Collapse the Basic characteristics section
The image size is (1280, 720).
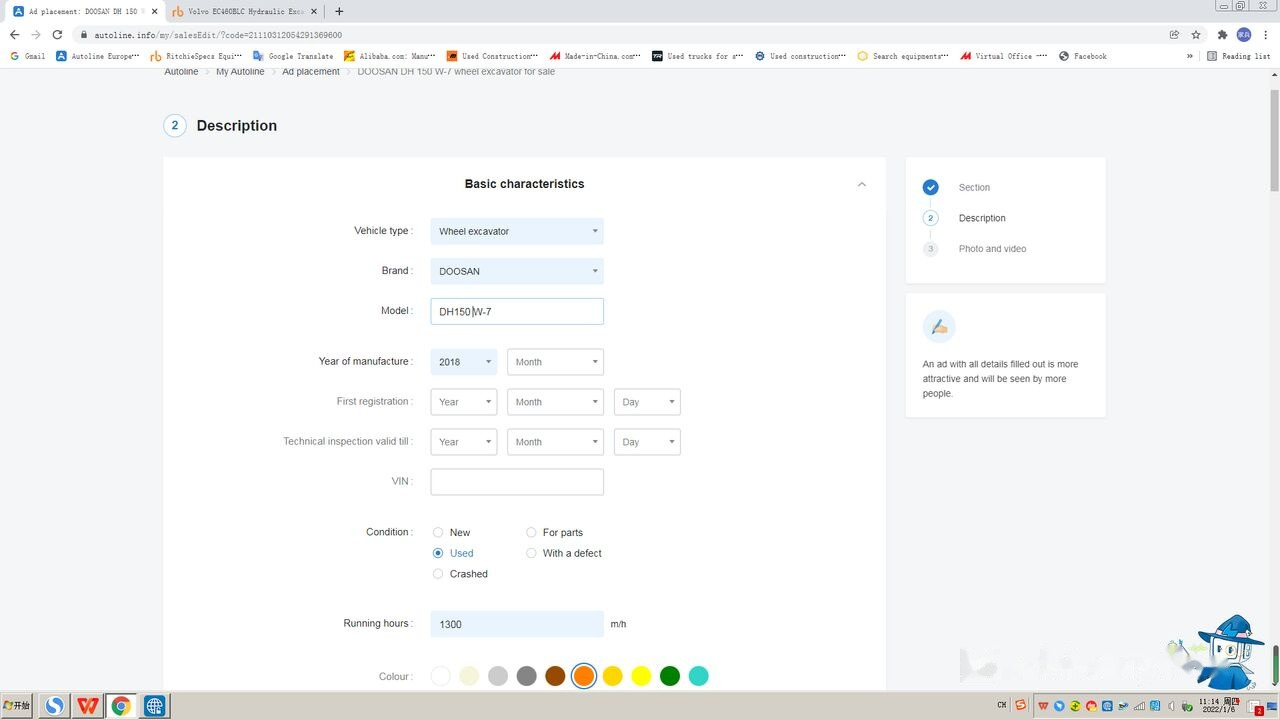pyautogui.click(x=861, y=184)
